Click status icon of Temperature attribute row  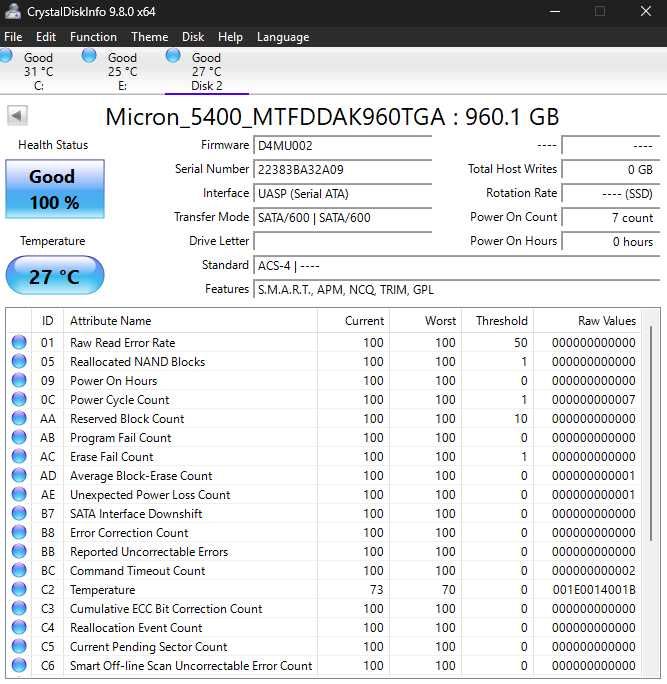(19, 589)
